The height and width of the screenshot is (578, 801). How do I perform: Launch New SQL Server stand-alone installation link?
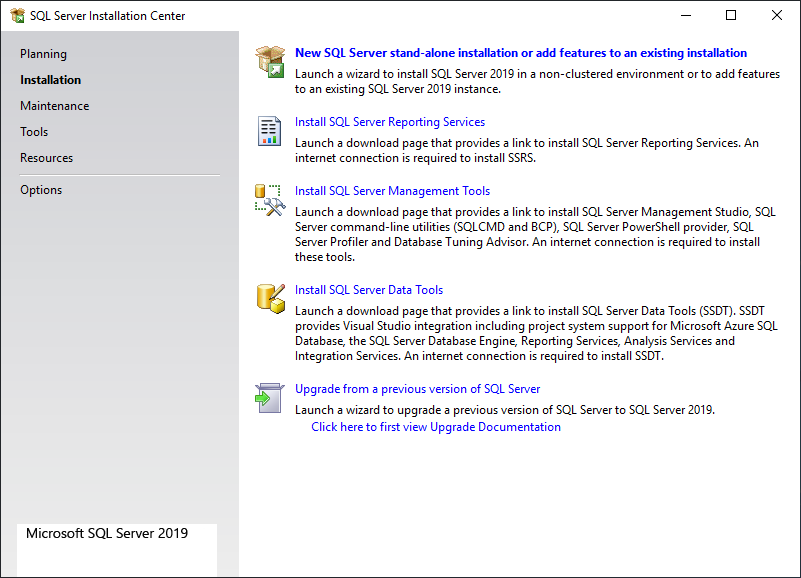pyautogui.click(x=521, y=53)
